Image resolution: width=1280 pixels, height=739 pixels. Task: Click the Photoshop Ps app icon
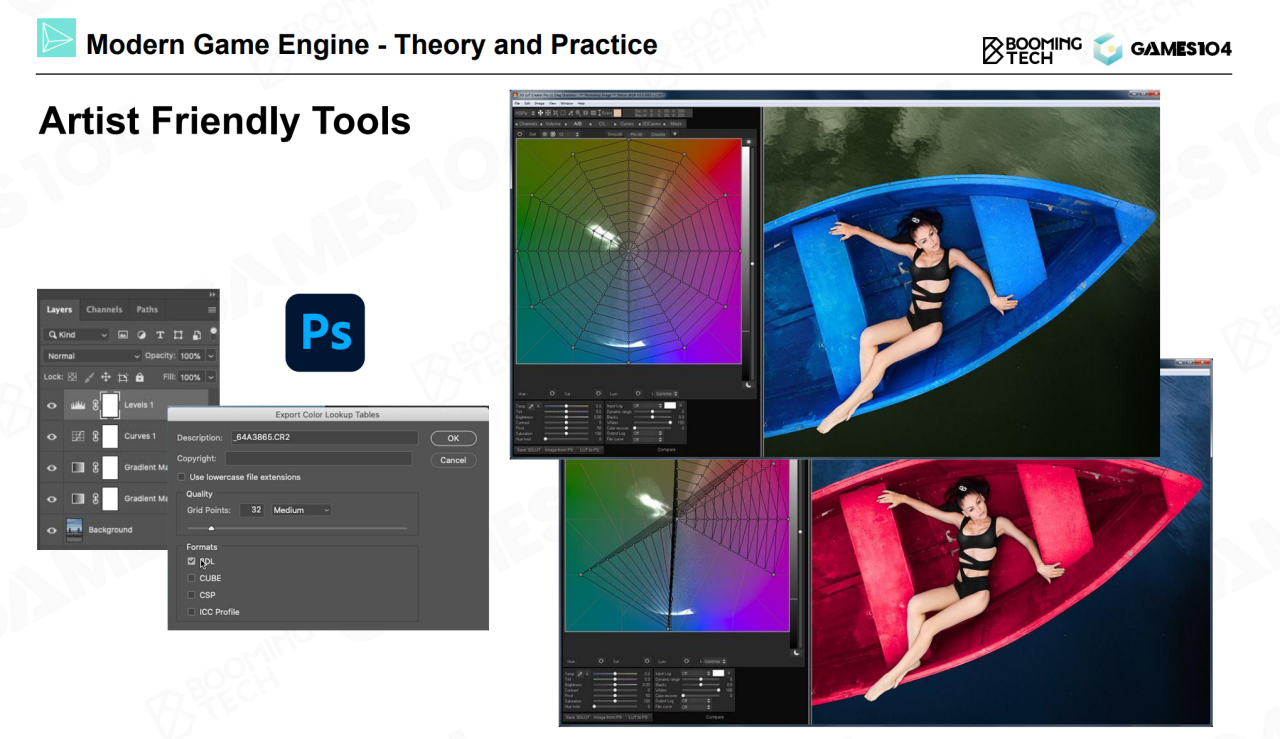coord(325,333)
